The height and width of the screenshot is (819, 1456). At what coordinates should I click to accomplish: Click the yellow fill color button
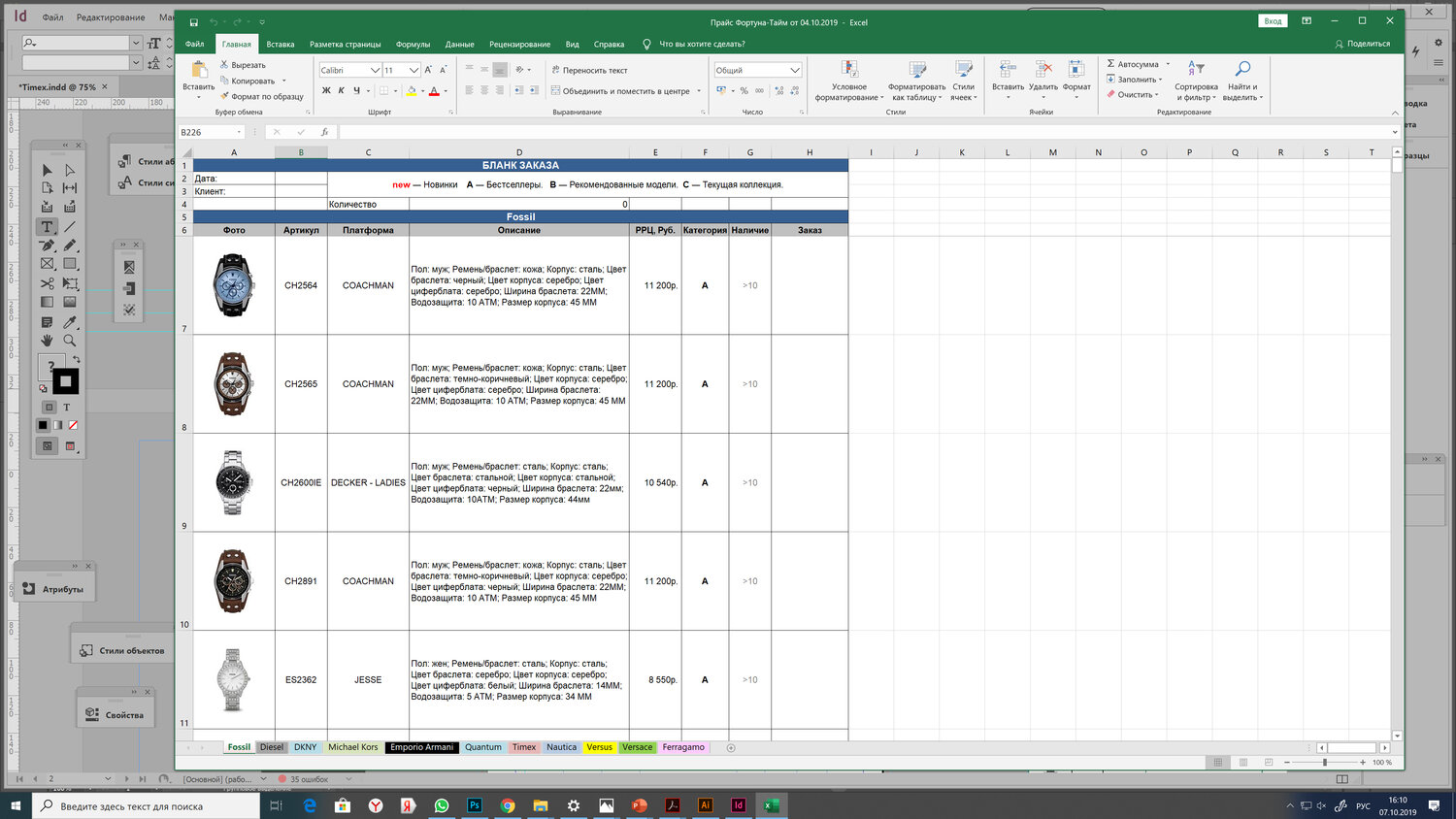tap(411, 91)
